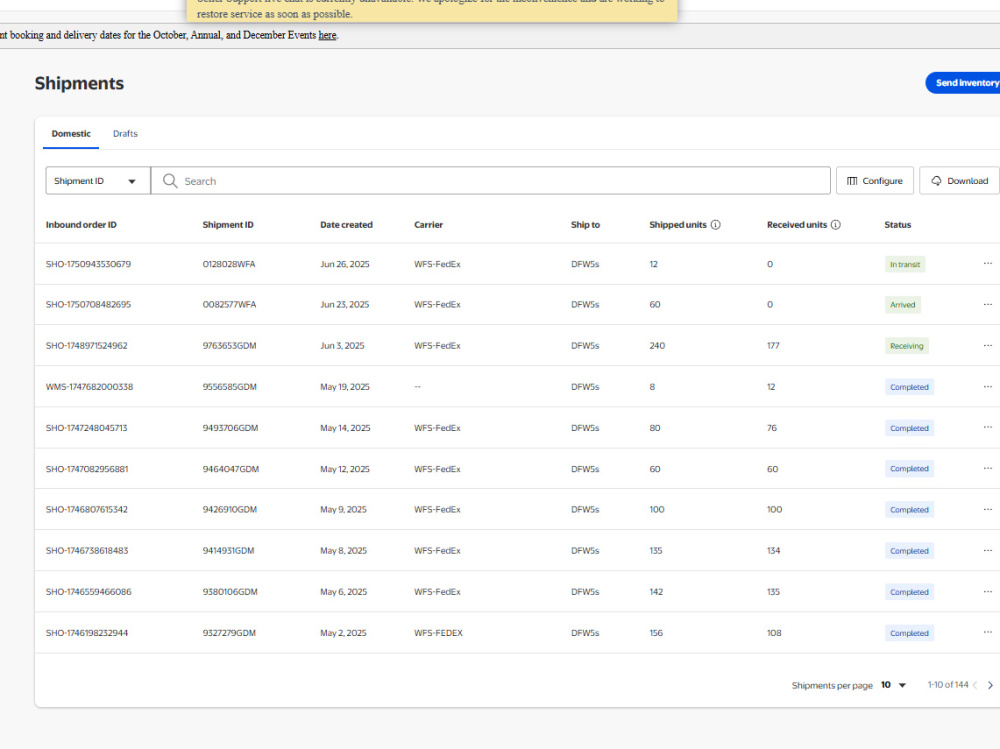
Task: Open the Shipment ID search filter dropdown
Action: 98,181
